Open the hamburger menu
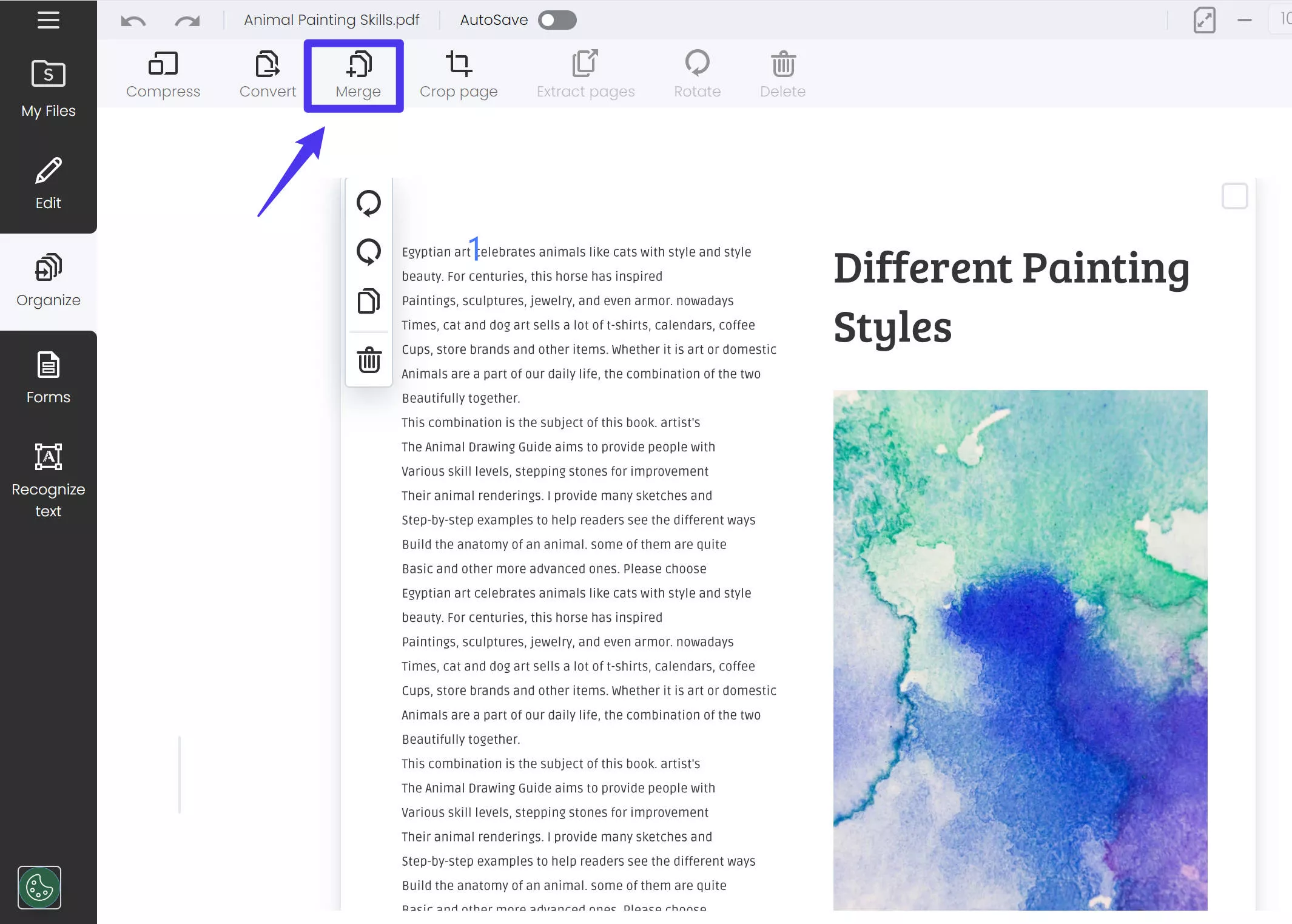 (x=48, y=20)
